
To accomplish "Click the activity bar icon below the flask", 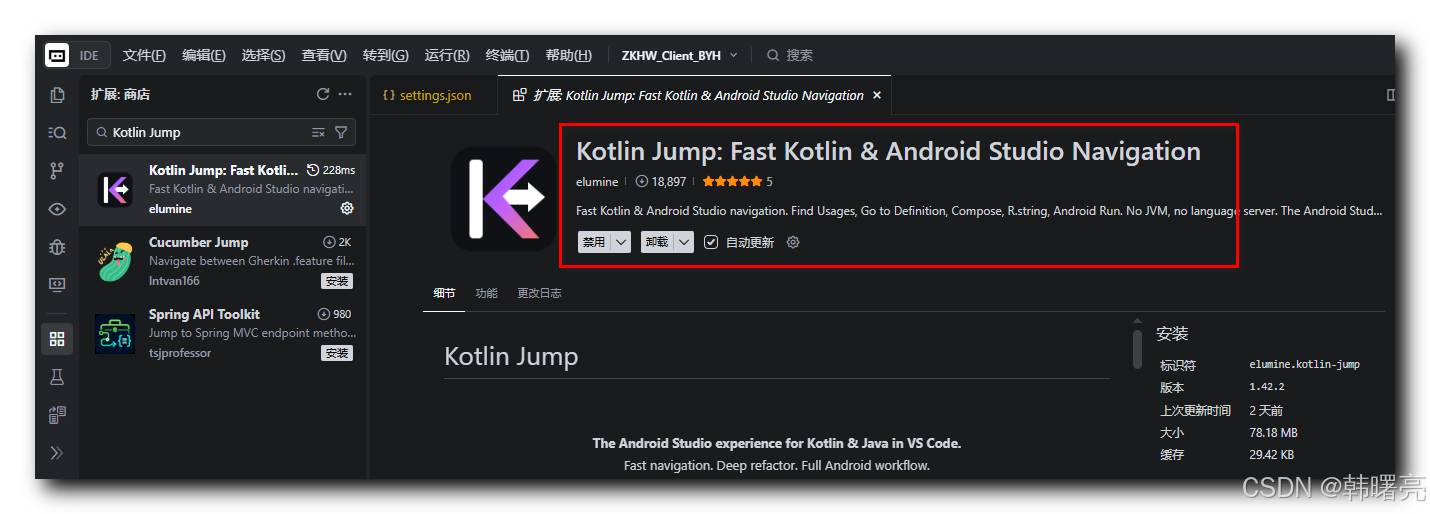I will tap(57, 415).
